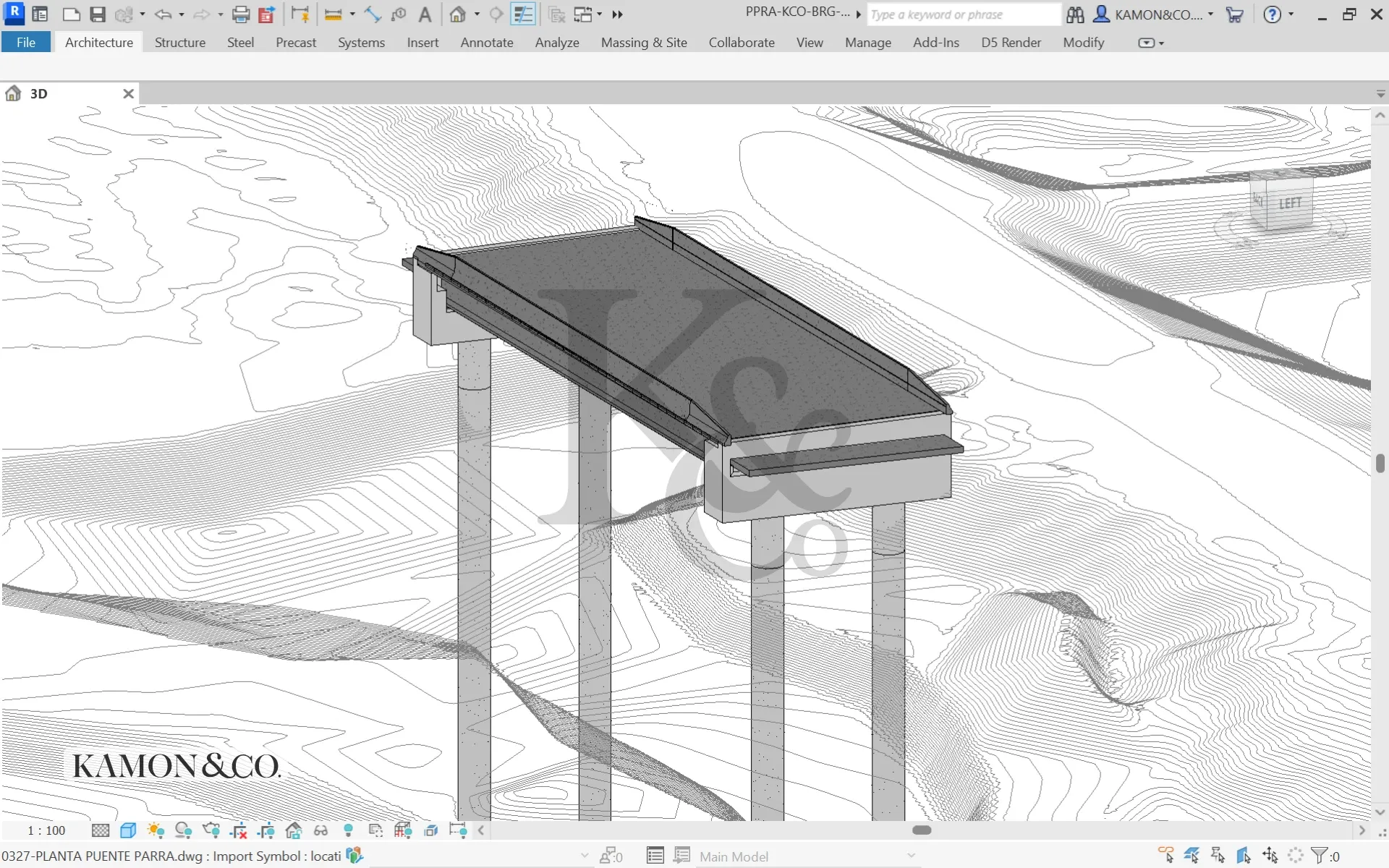Toggle Show Crop Region
The image size is (1389, 868).
(x=266, y=830)
